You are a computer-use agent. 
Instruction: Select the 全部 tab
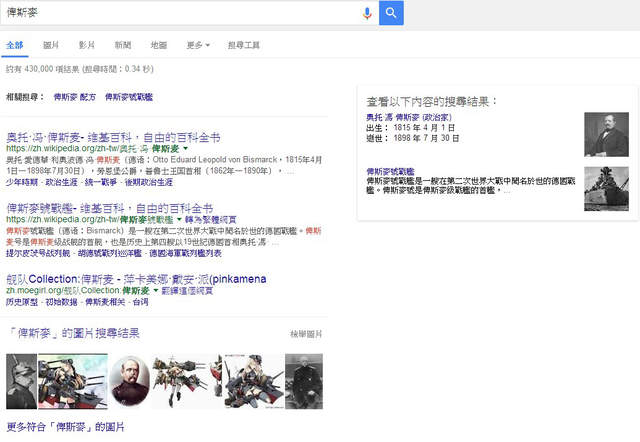pyautogui.click(x=15, y=45)
